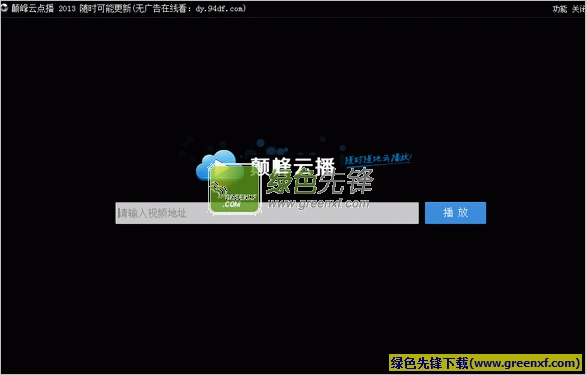Click 关闭 to close the player
586x375 pixels.
click(578, 9)
